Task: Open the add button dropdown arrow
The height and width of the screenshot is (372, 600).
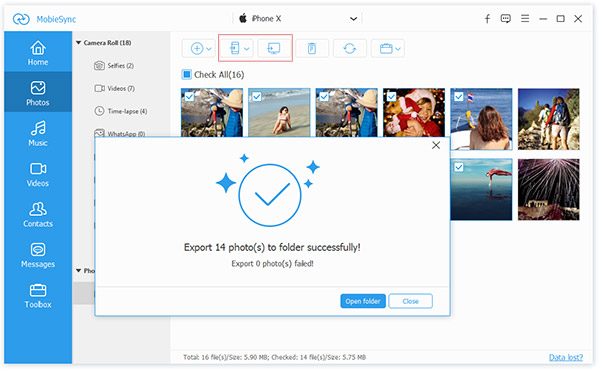Action: [x=209, y=49]
